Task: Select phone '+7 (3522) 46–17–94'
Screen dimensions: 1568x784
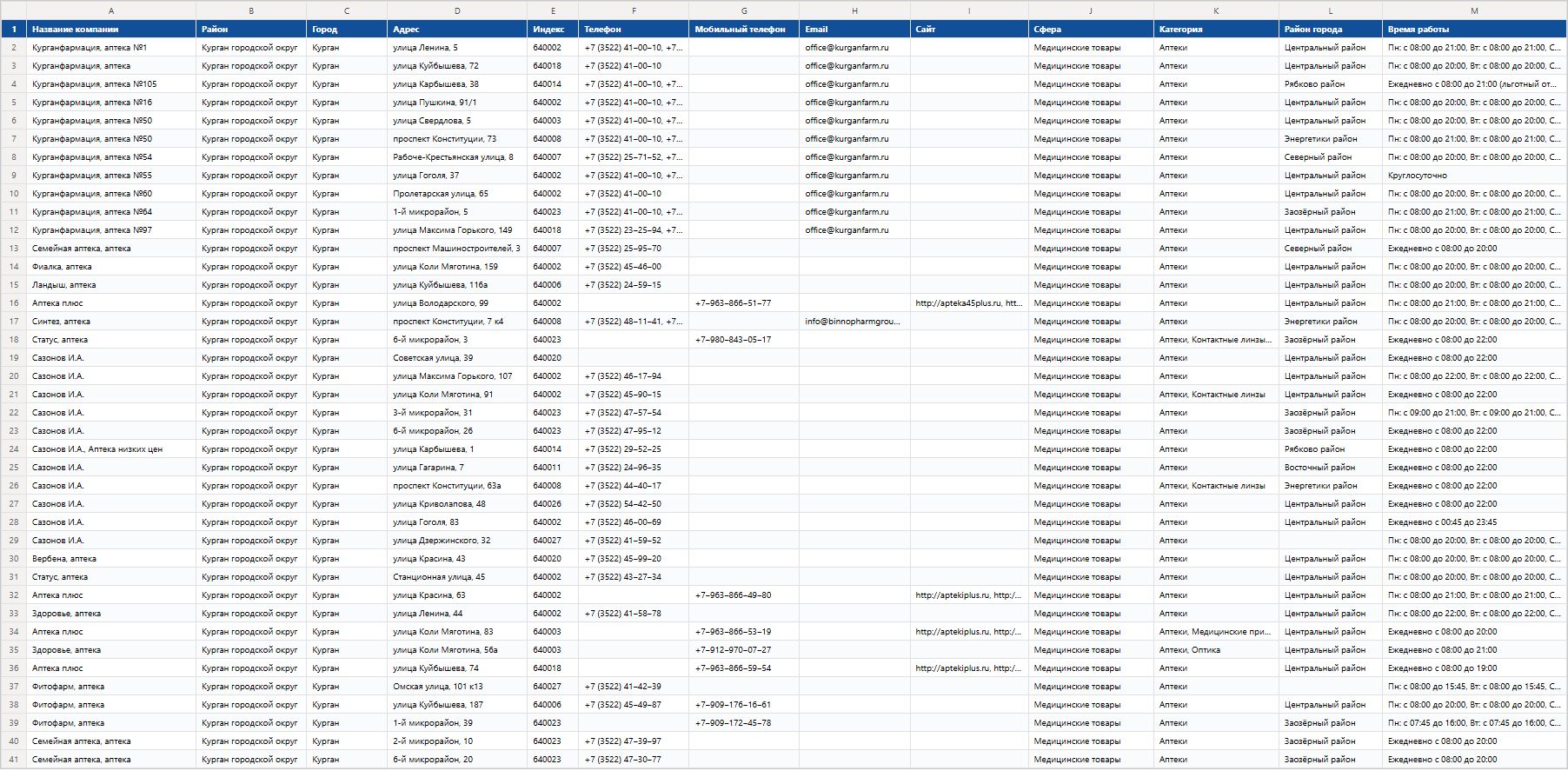Action: coord(634,376)
